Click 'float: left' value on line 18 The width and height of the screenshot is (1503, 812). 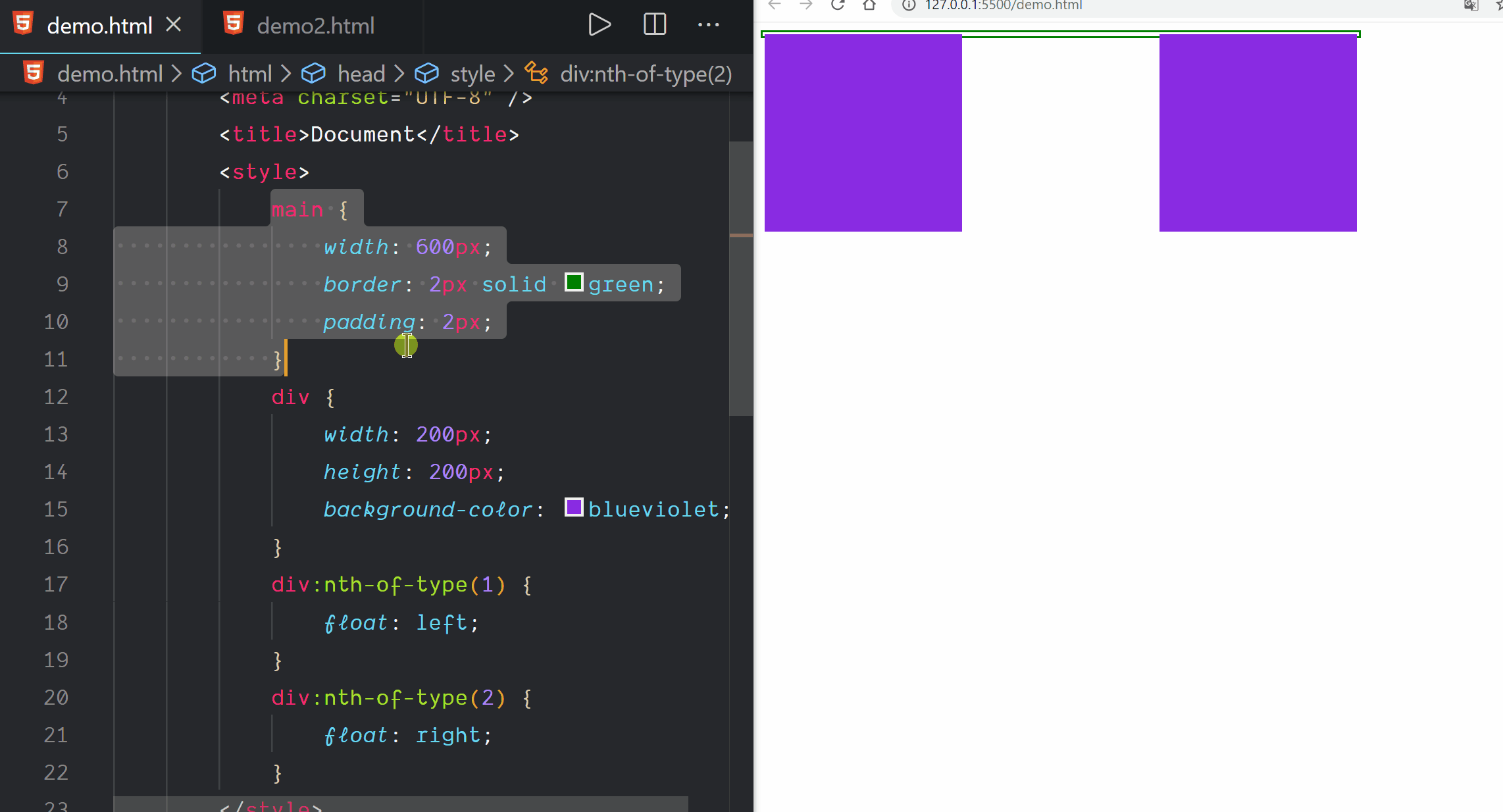click(x=442, y=622)
